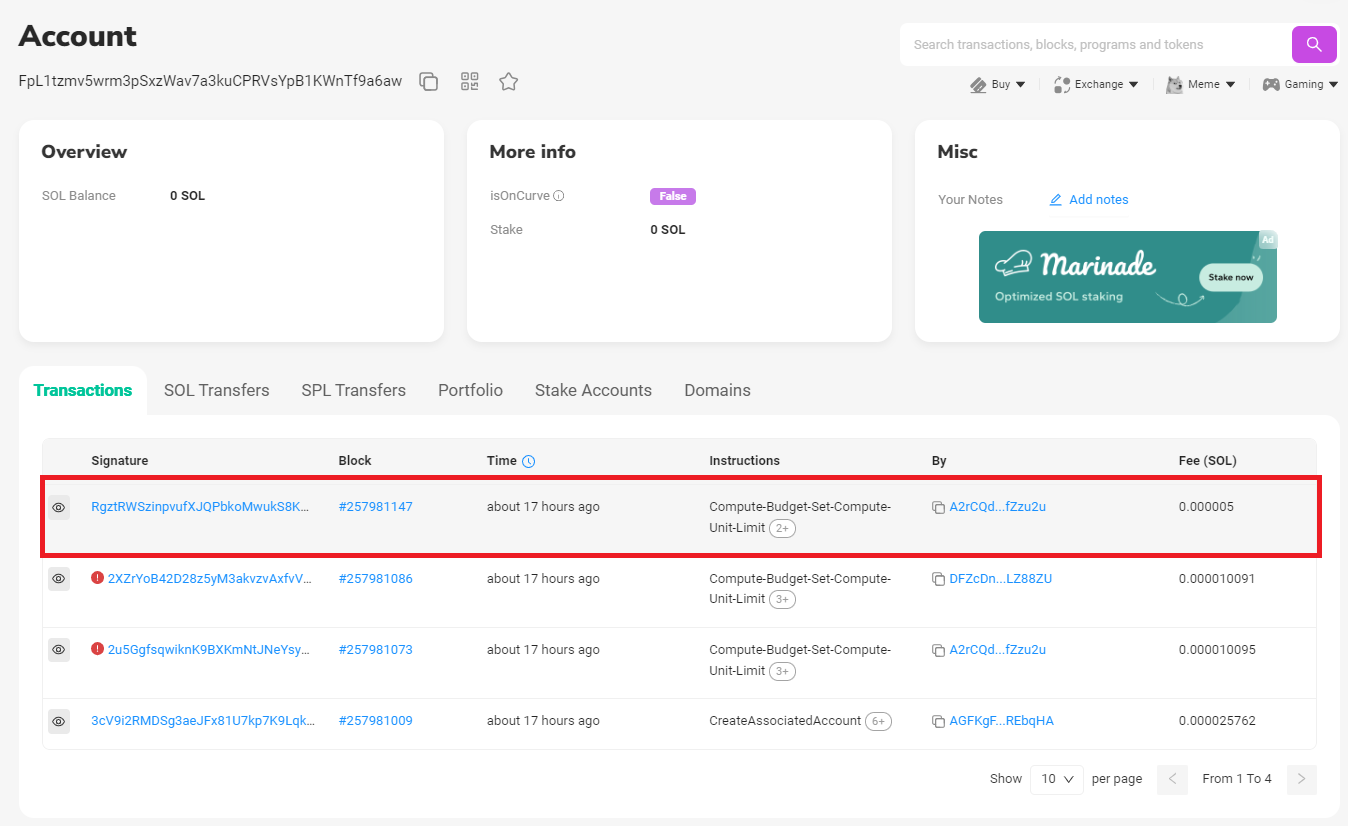Image resolution: width=1348 pixels, height=826 pixels.
Task: Switch to the SOL Transfers tab
Action: [216, 390]
